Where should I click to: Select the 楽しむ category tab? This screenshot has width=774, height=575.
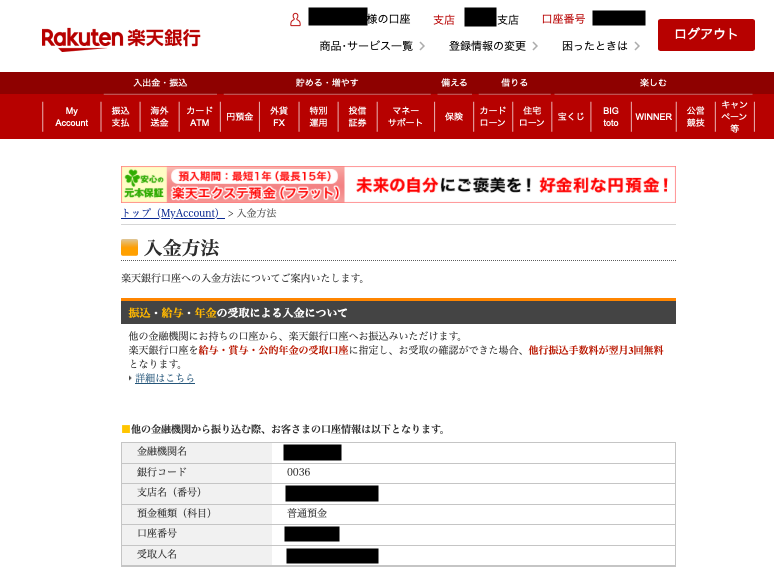653,83
